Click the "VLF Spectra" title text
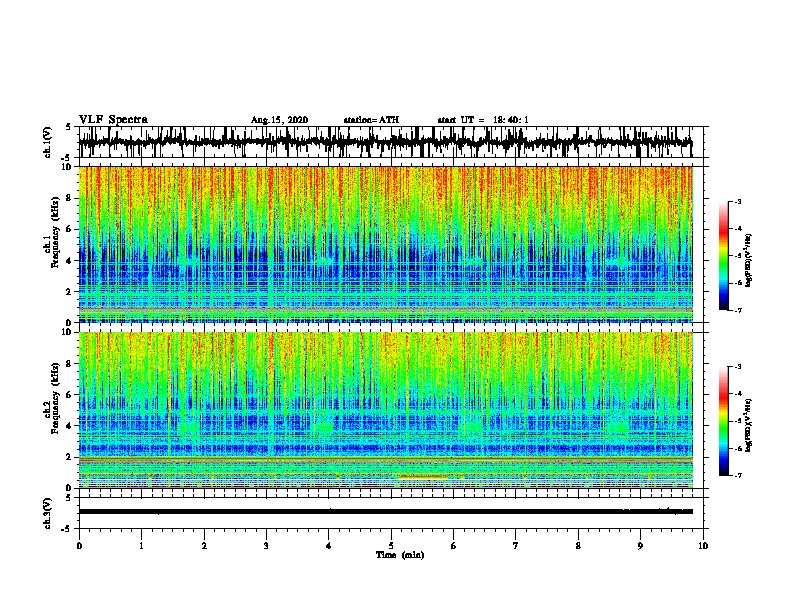This screenshot has width=792, height=612. coord(113,120)
